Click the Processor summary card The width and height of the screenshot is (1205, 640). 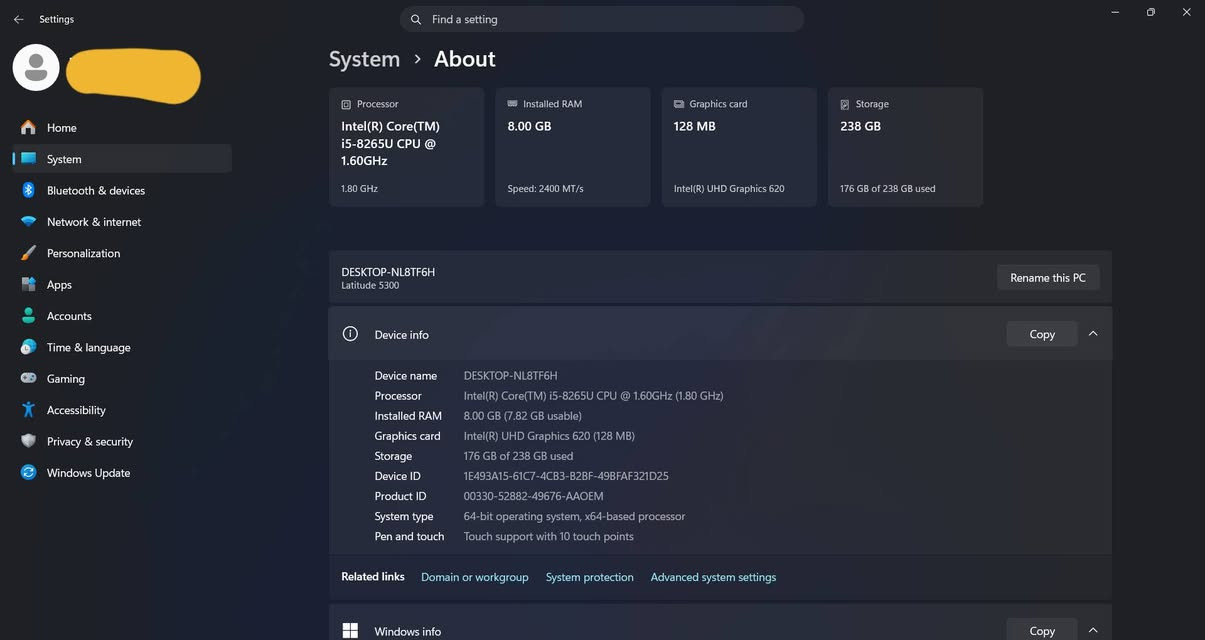coord(406,147)
